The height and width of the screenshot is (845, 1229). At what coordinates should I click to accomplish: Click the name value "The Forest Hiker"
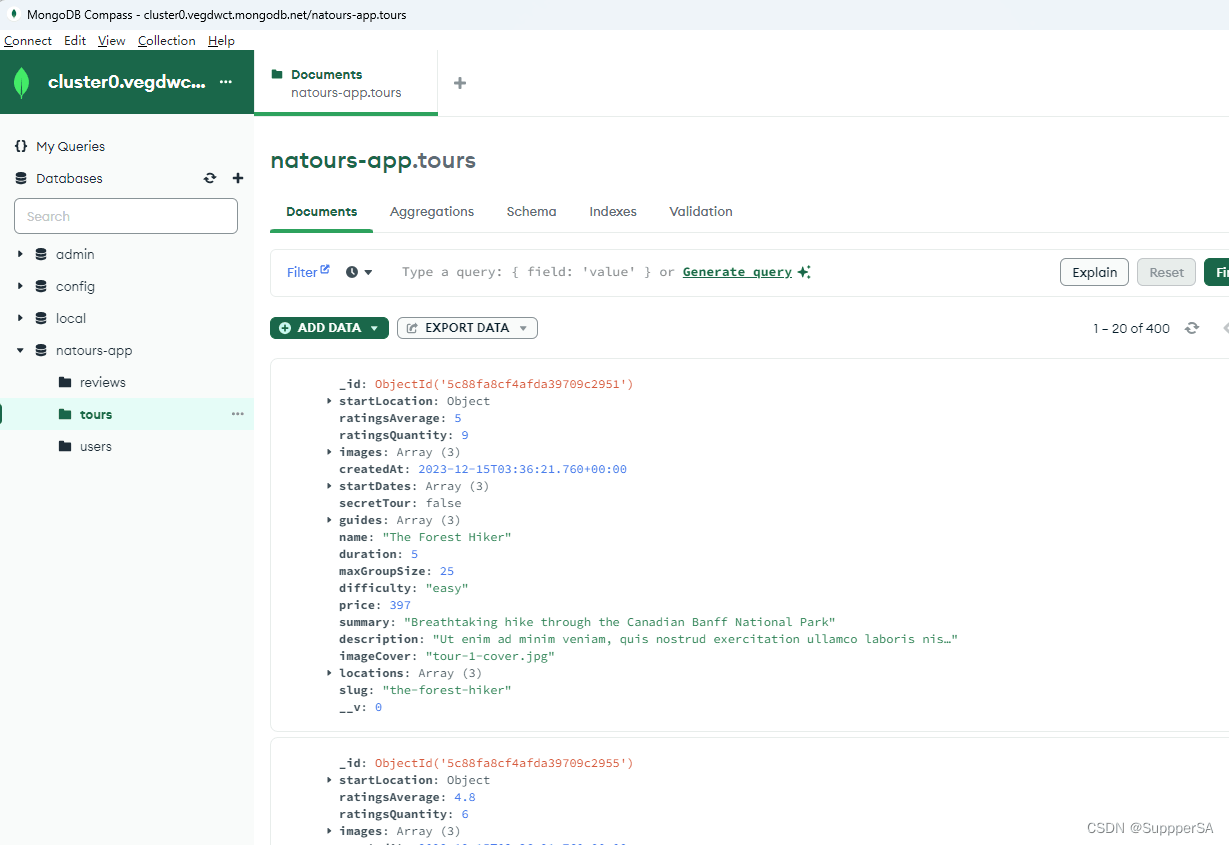click(447, 537)
